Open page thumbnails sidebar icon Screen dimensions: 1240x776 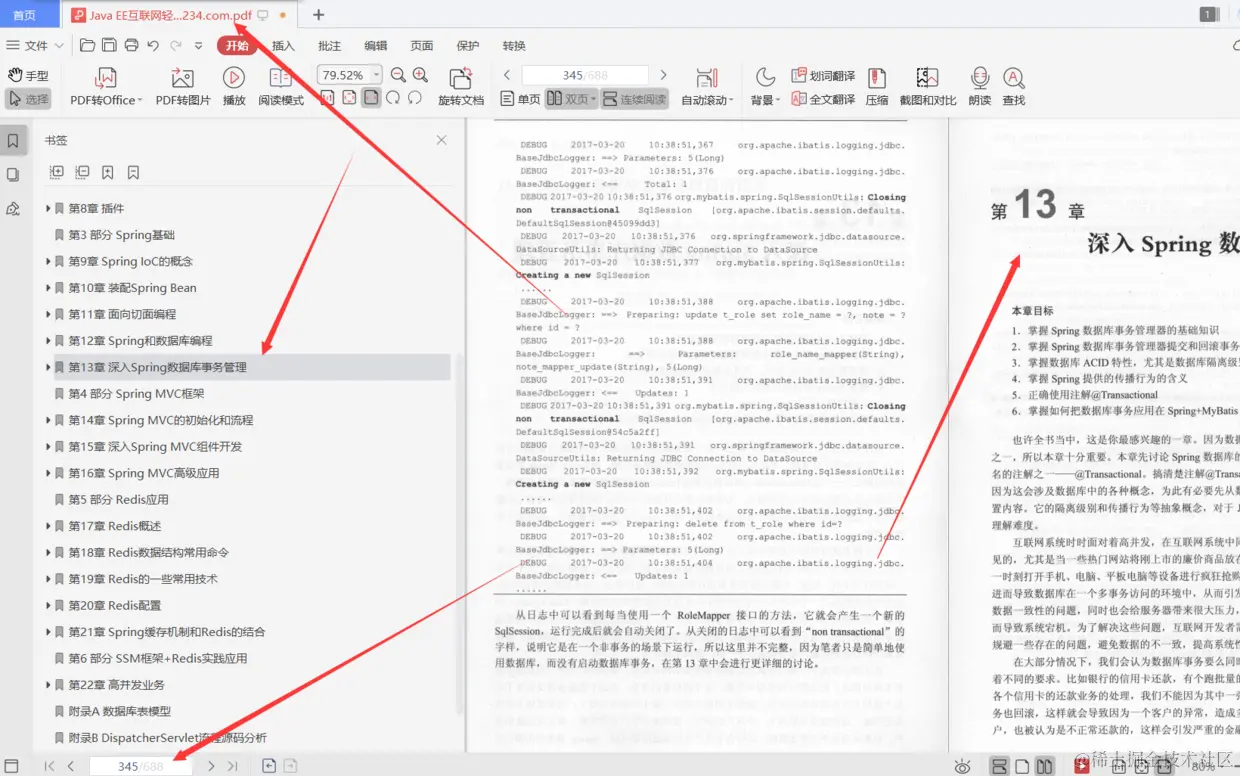(13, 175)
